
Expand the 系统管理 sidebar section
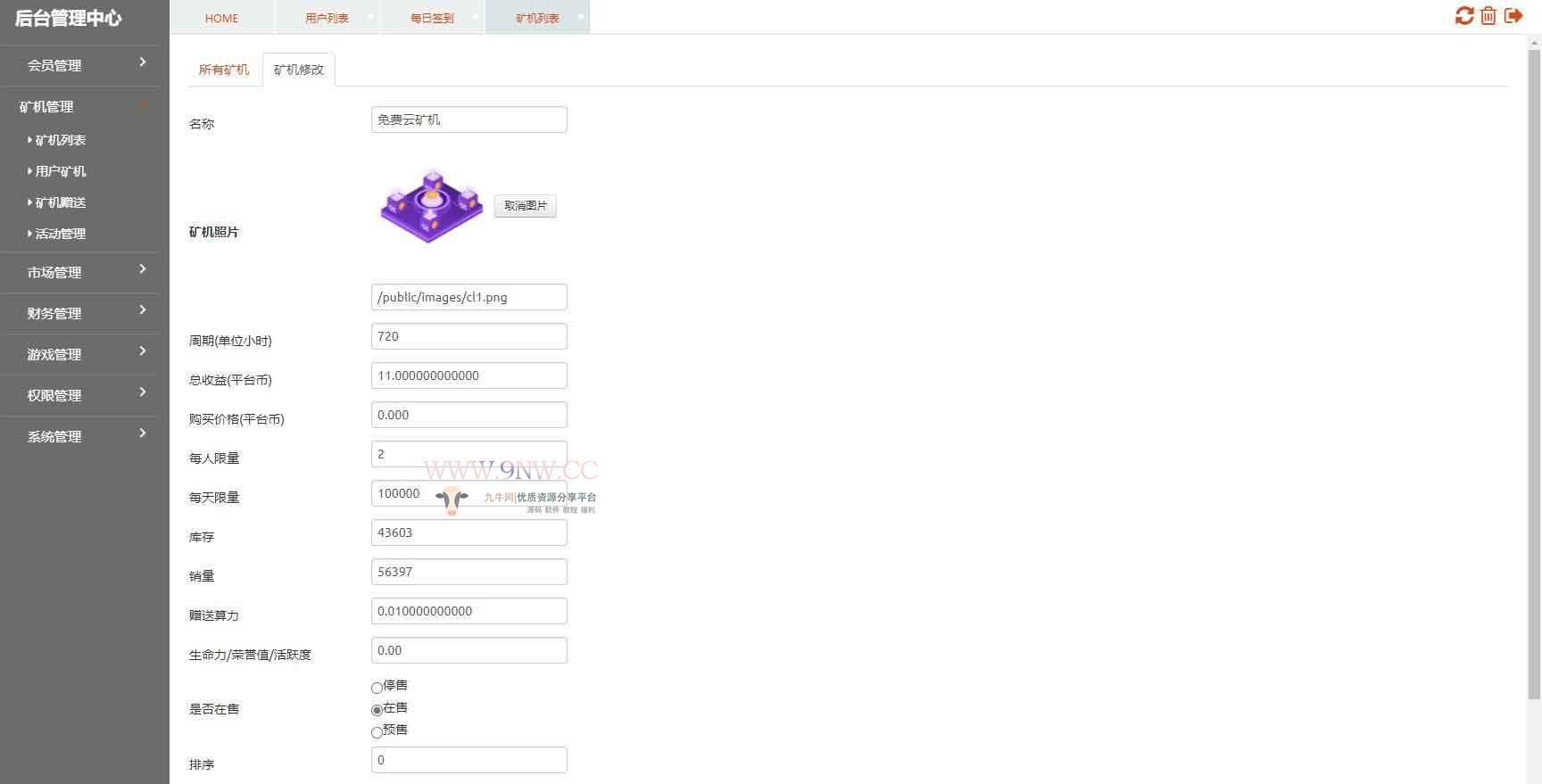(x=80, y=436)
